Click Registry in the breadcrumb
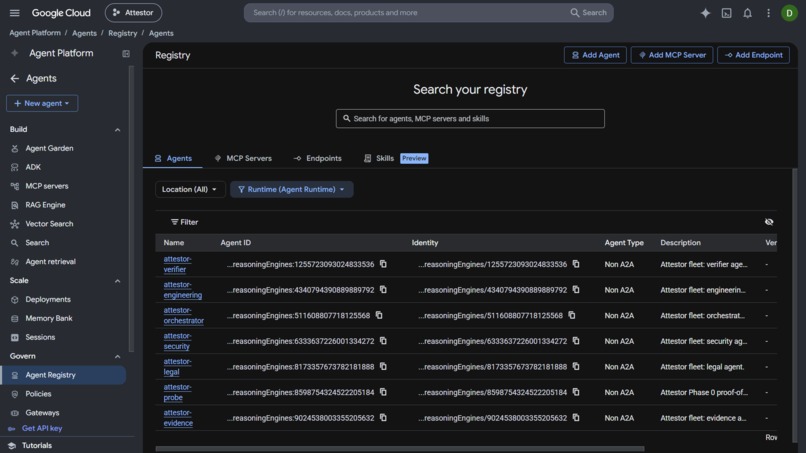Image resolution: width=806 pixels, height=453 pixels. (x=122, y=33)
